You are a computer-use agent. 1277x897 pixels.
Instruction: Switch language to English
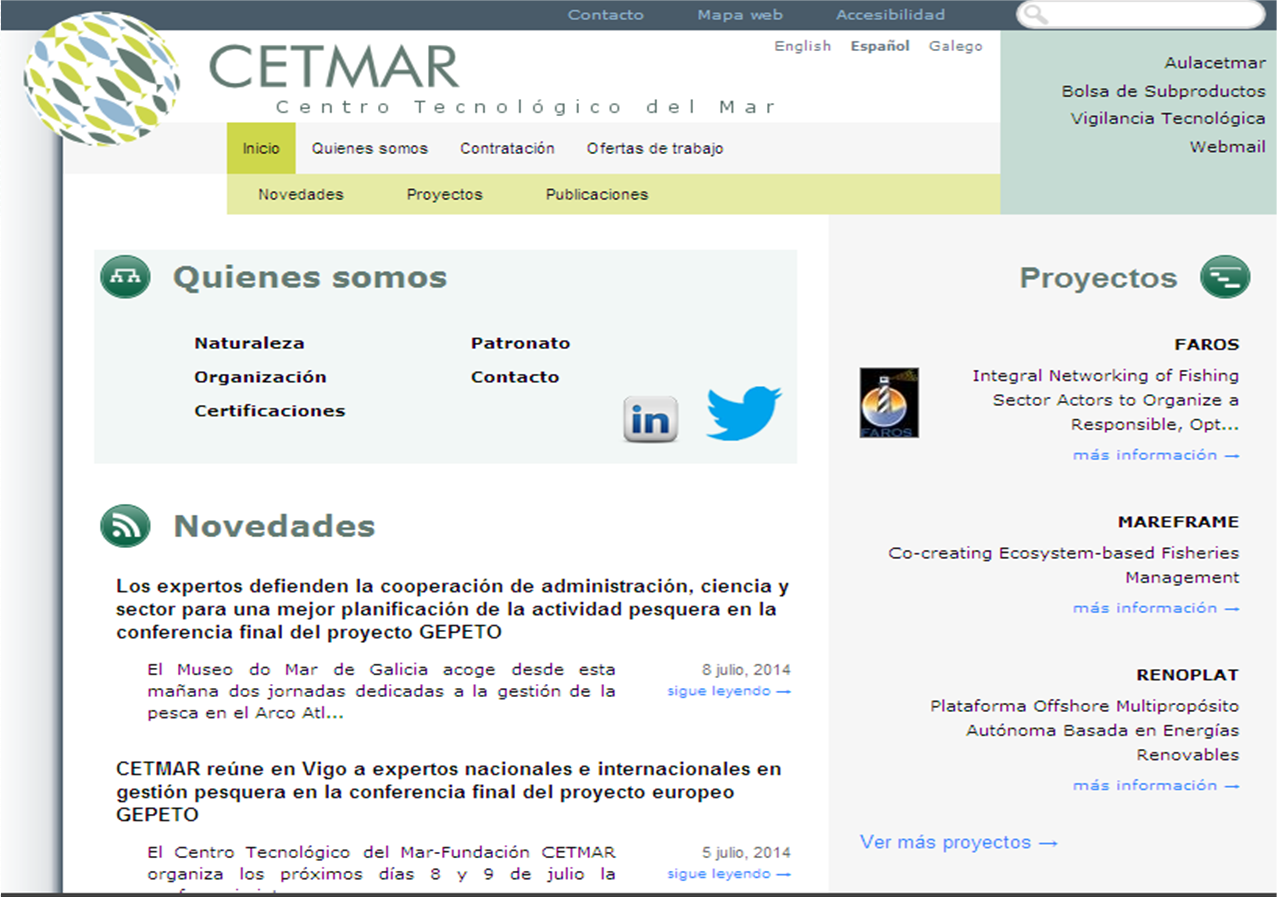pyautogui.click(x=802, y=46)
